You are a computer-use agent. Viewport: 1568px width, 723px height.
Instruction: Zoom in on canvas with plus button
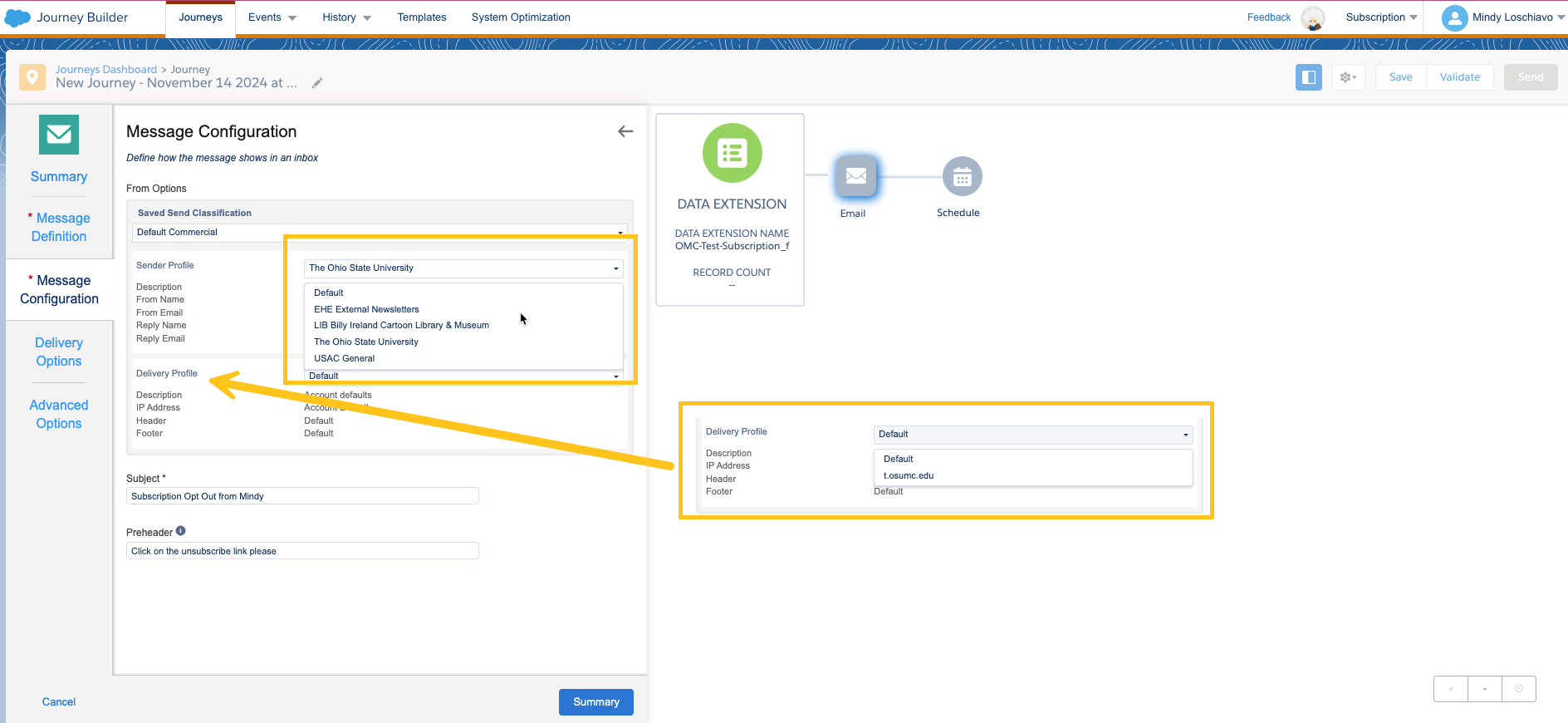point(1451,689)
